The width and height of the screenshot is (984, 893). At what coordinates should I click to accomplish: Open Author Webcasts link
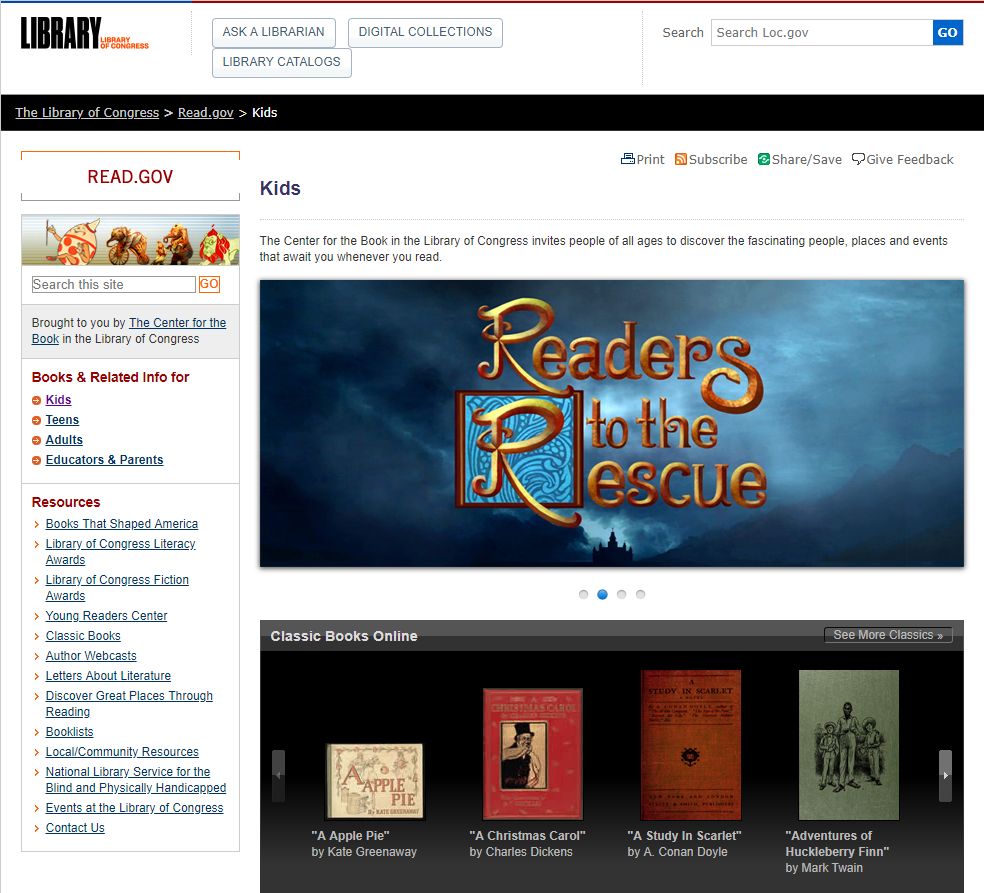[91, 656]
